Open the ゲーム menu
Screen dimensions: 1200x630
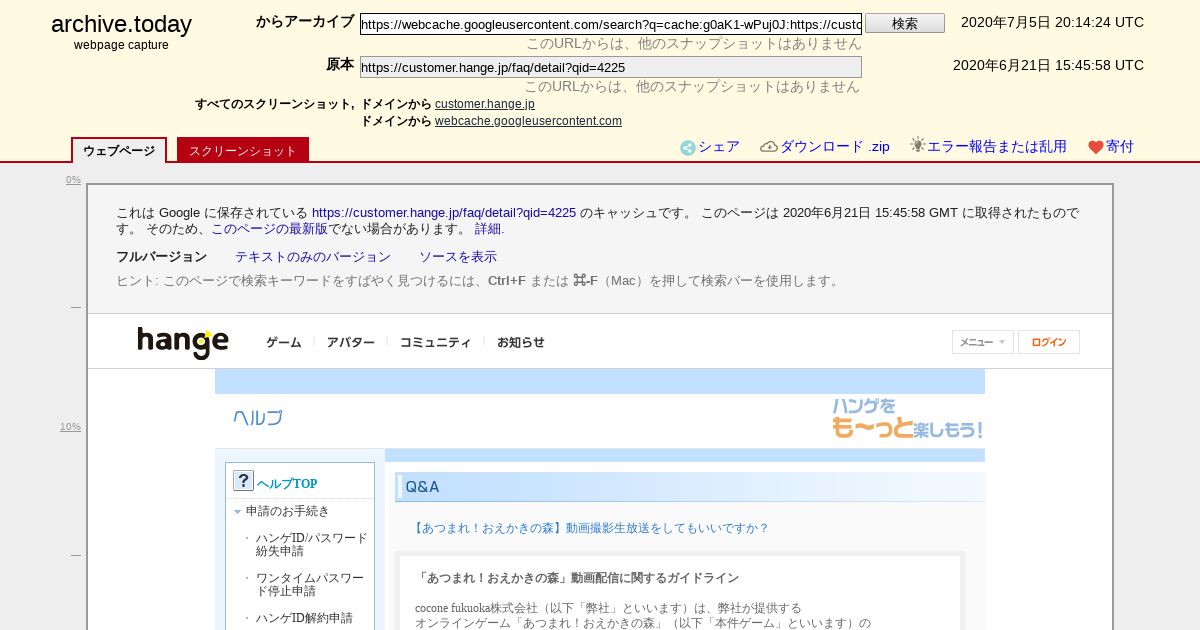click(284, 342)
